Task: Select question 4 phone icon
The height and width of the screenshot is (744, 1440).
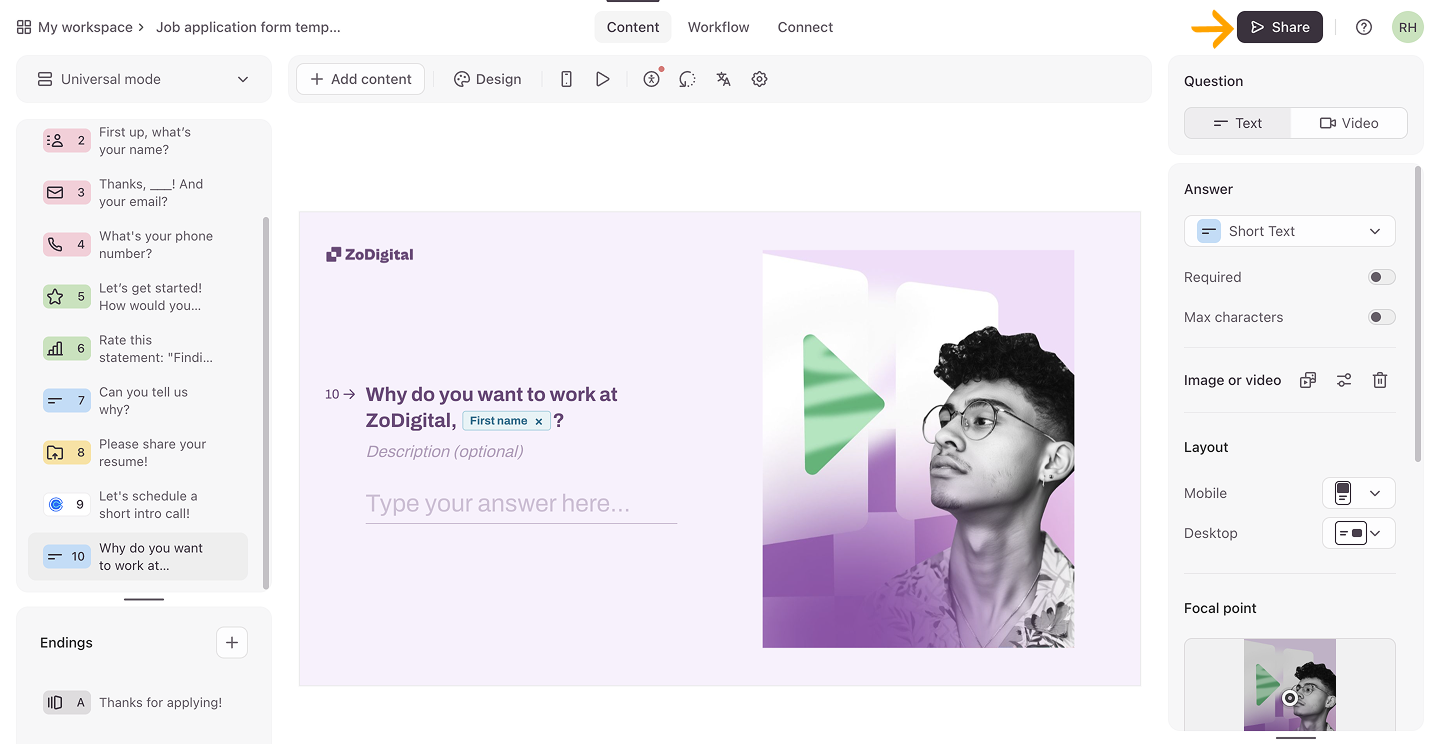Action: pos(67,245)
